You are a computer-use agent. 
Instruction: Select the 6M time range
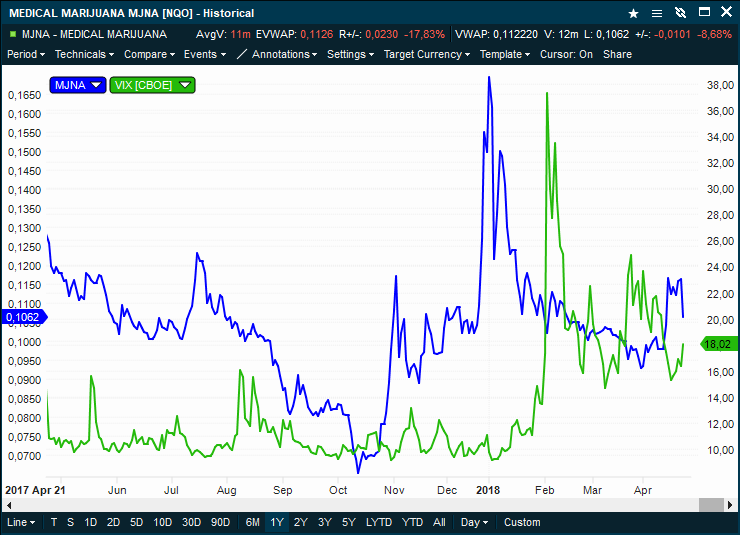pos(252,522)
